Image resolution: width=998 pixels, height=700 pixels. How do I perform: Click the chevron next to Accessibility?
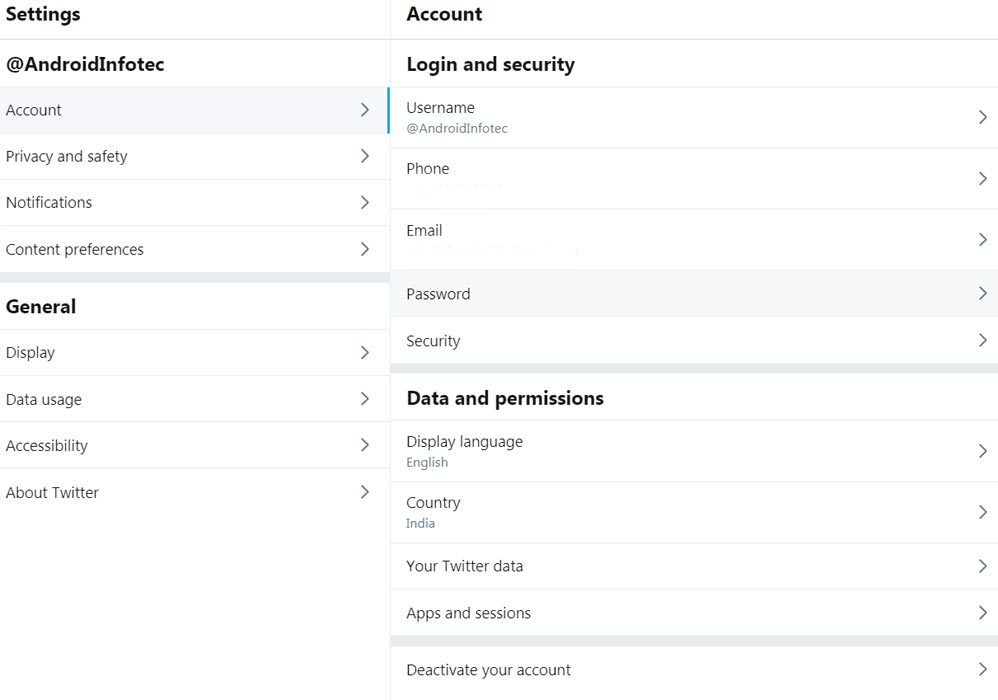coord(365,445)
